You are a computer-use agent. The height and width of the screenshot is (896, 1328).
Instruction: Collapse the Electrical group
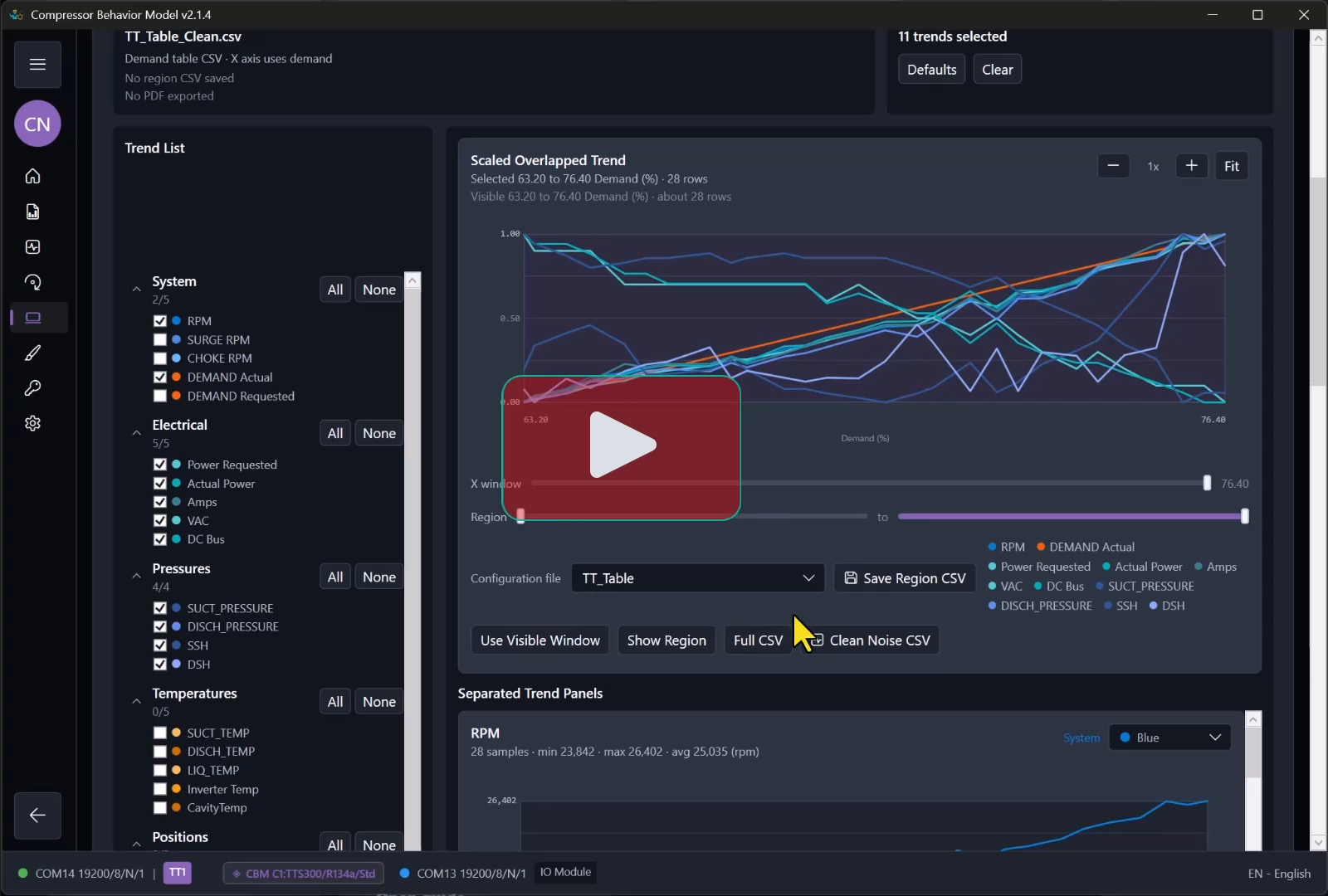click(x=136, y=433)
